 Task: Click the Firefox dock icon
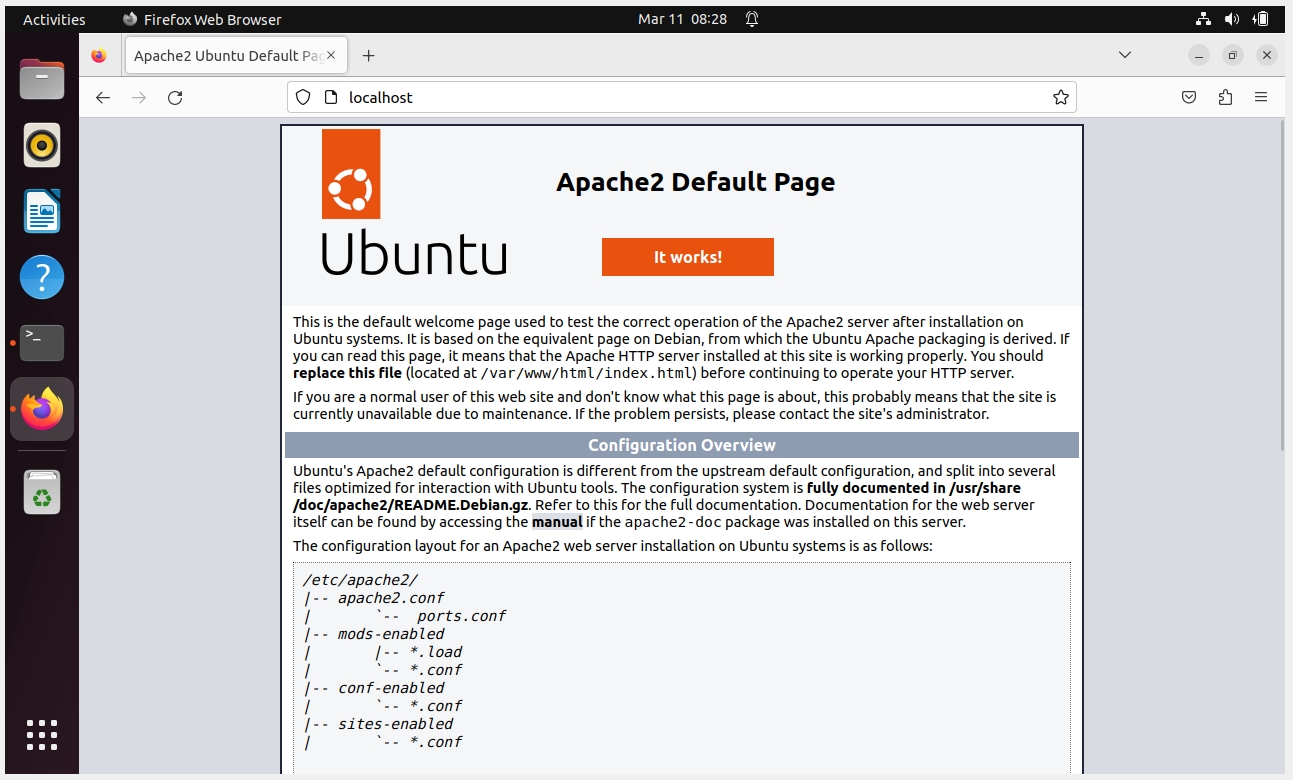click(42, 408)
